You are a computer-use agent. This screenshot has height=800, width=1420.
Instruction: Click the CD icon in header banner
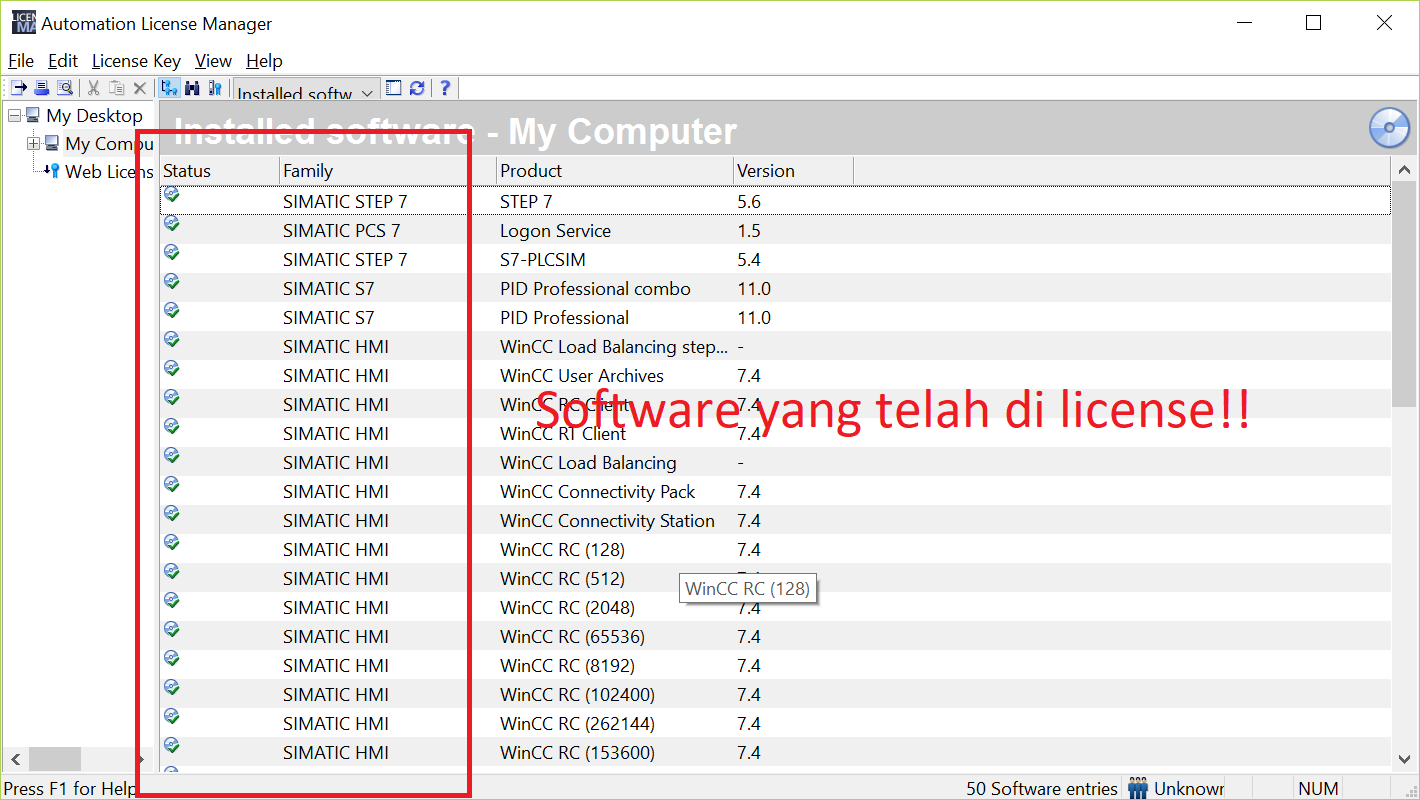point(1389,127)
